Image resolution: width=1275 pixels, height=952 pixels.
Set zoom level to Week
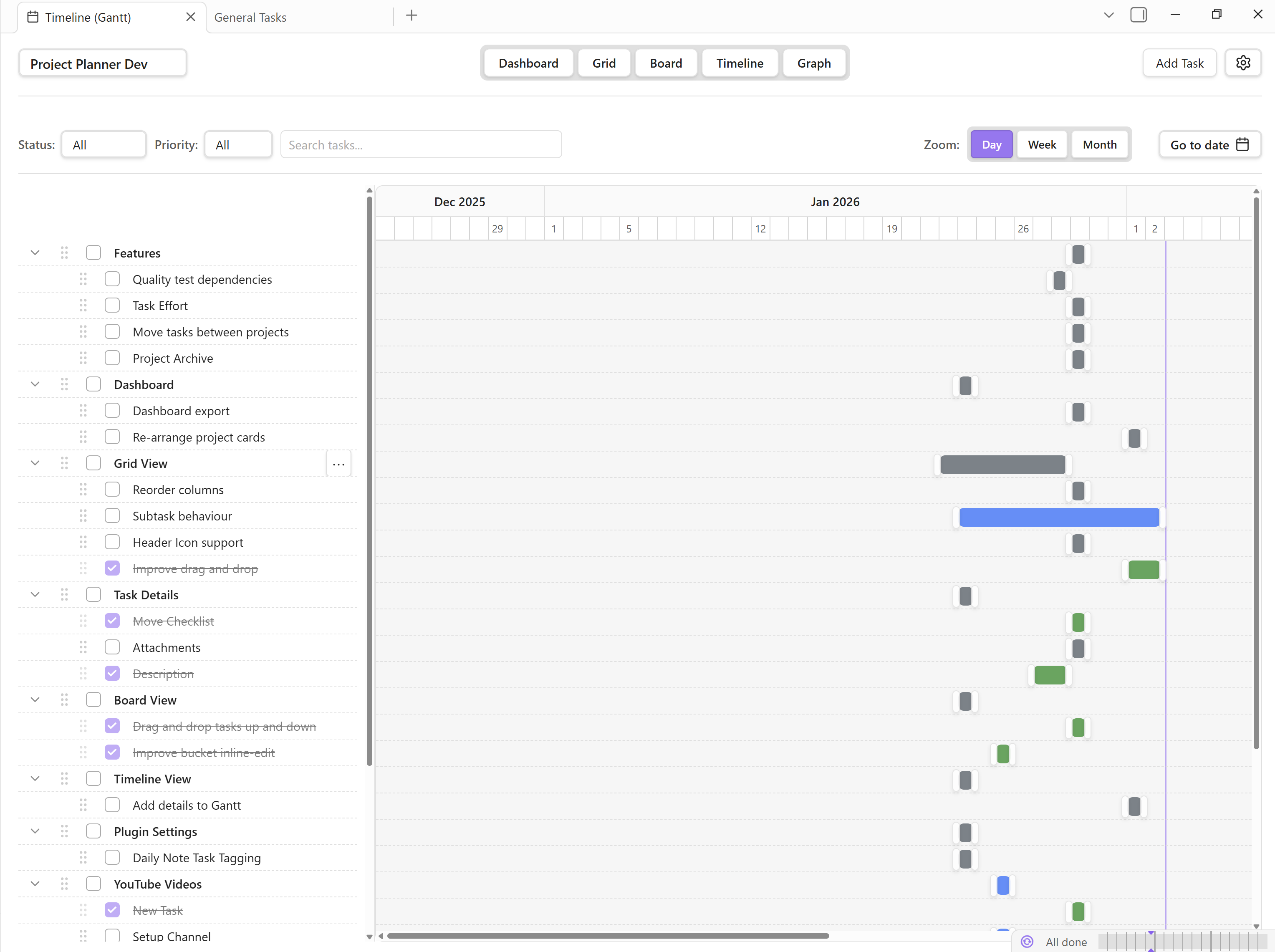(x=1041, y=145)
